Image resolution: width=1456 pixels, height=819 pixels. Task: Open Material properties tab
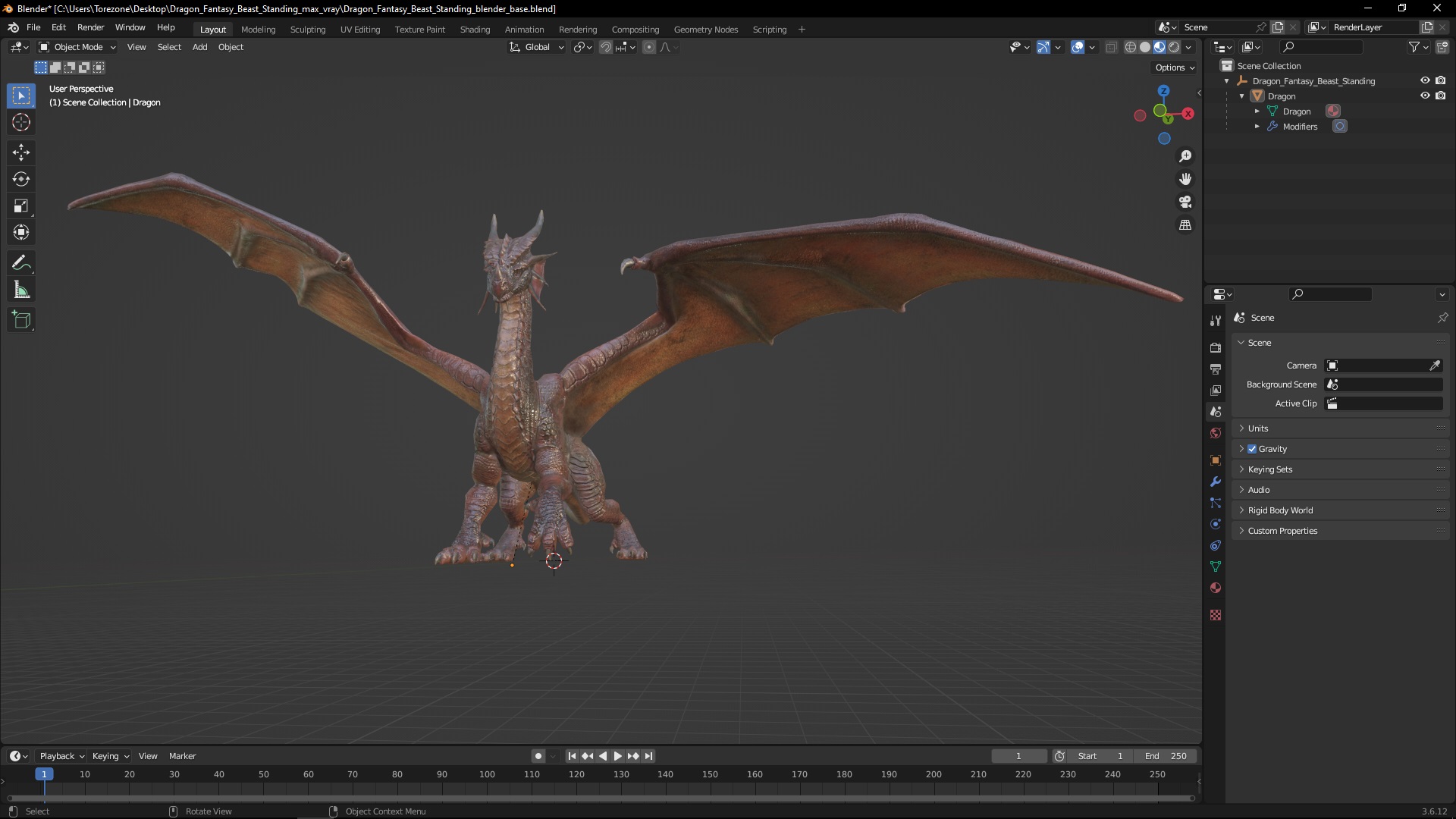[x=1216, y=588]
